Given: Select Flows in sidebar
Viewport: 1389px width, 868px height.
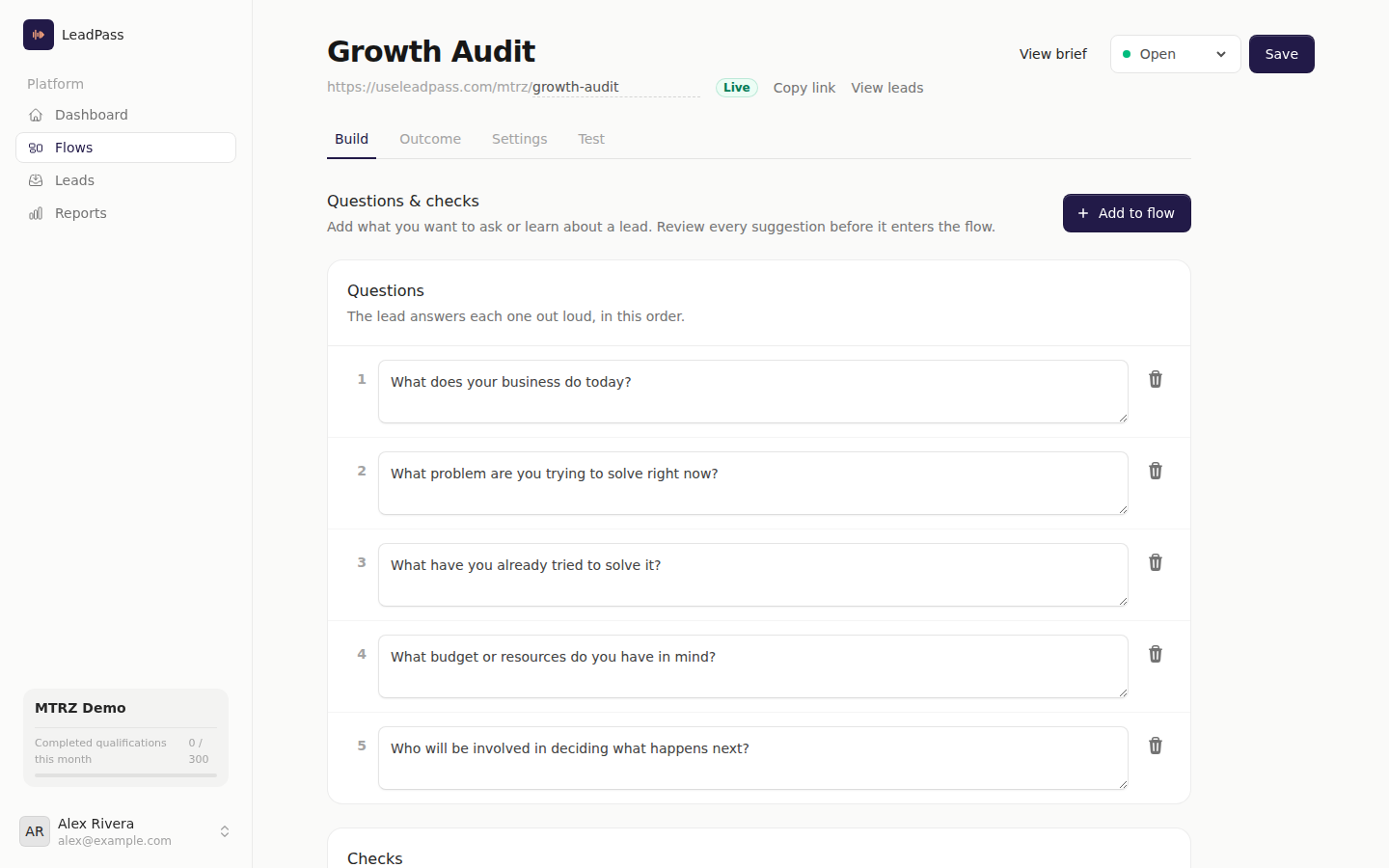Looking at the screenshot, I should 125,148.
